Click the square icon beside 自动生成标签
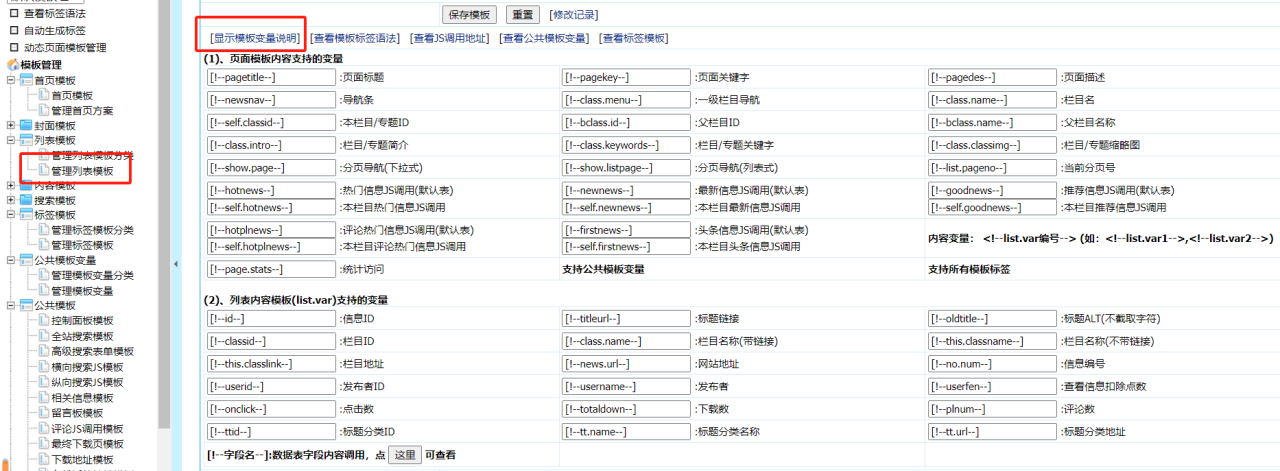 click(x=13, y=30)
